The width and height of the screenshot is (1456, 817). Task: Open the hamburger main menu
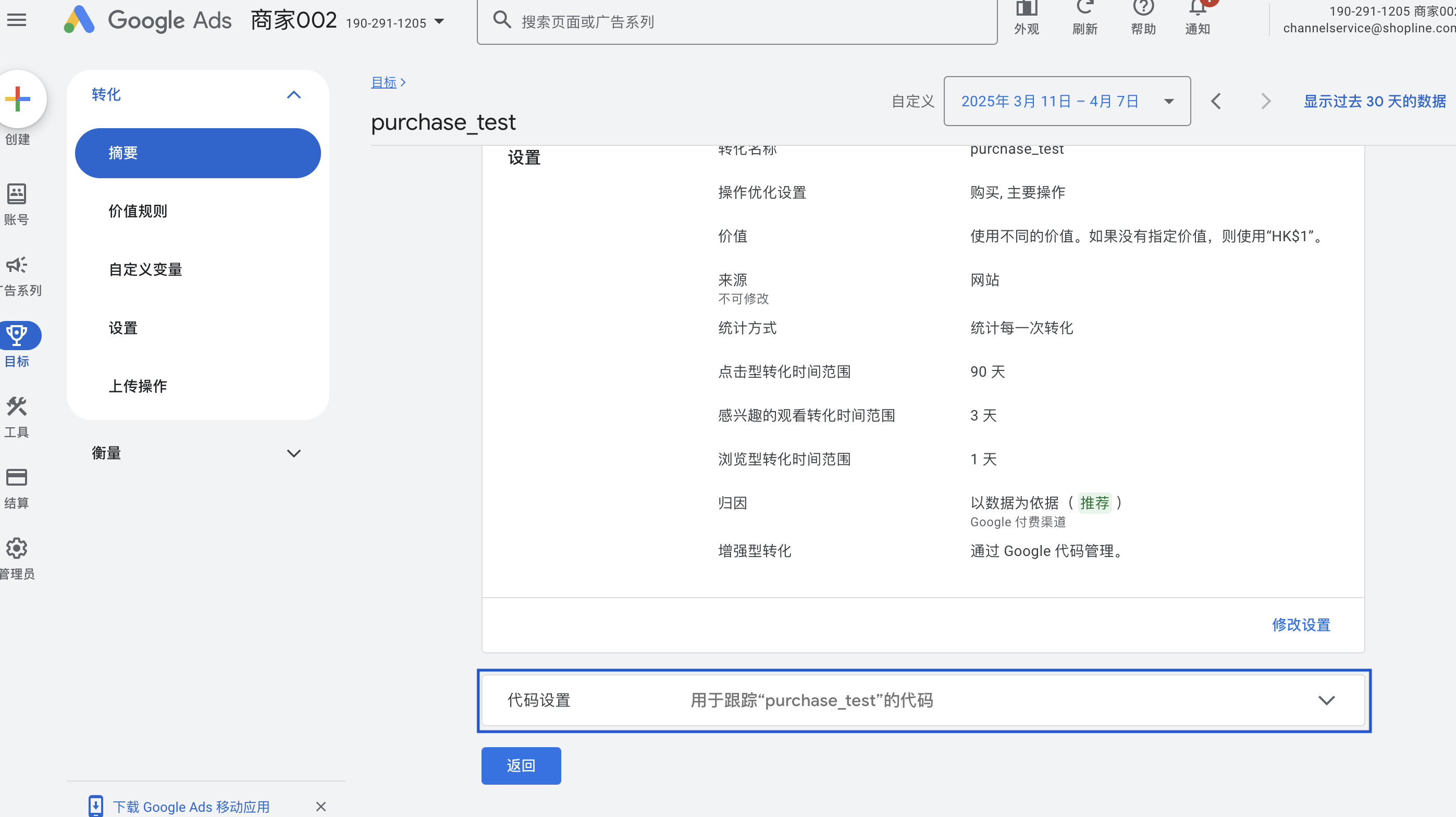[x=16, y=20]
